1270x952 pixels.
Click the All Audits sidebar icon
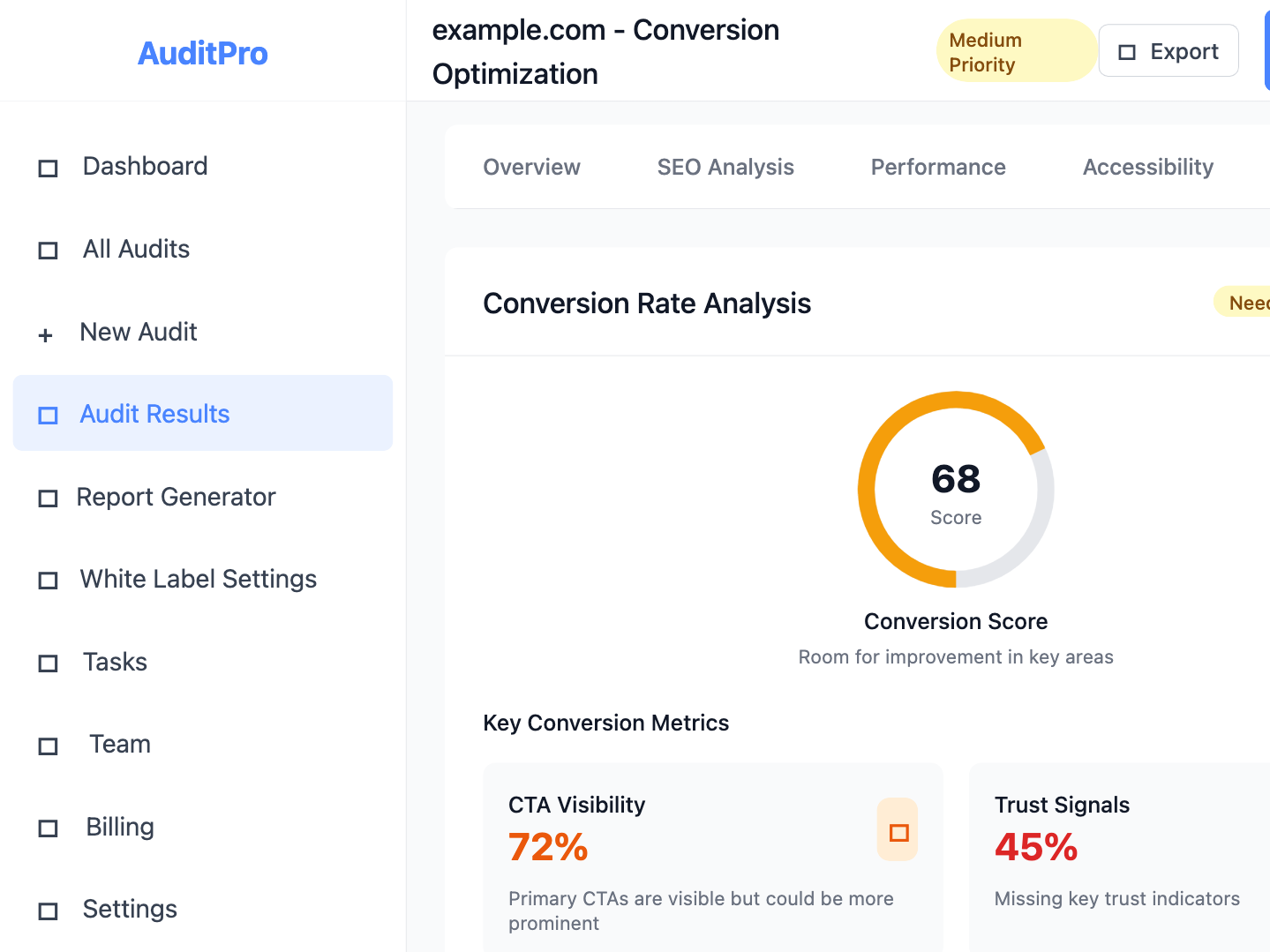(x=48, y=251)
